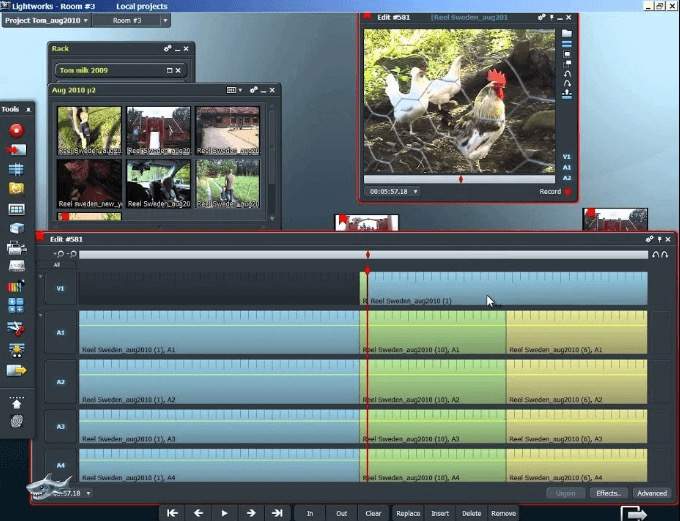Screen dimensions: 680x521
Task: Click the viewer scrub bar marker
Action: [460, 179]
